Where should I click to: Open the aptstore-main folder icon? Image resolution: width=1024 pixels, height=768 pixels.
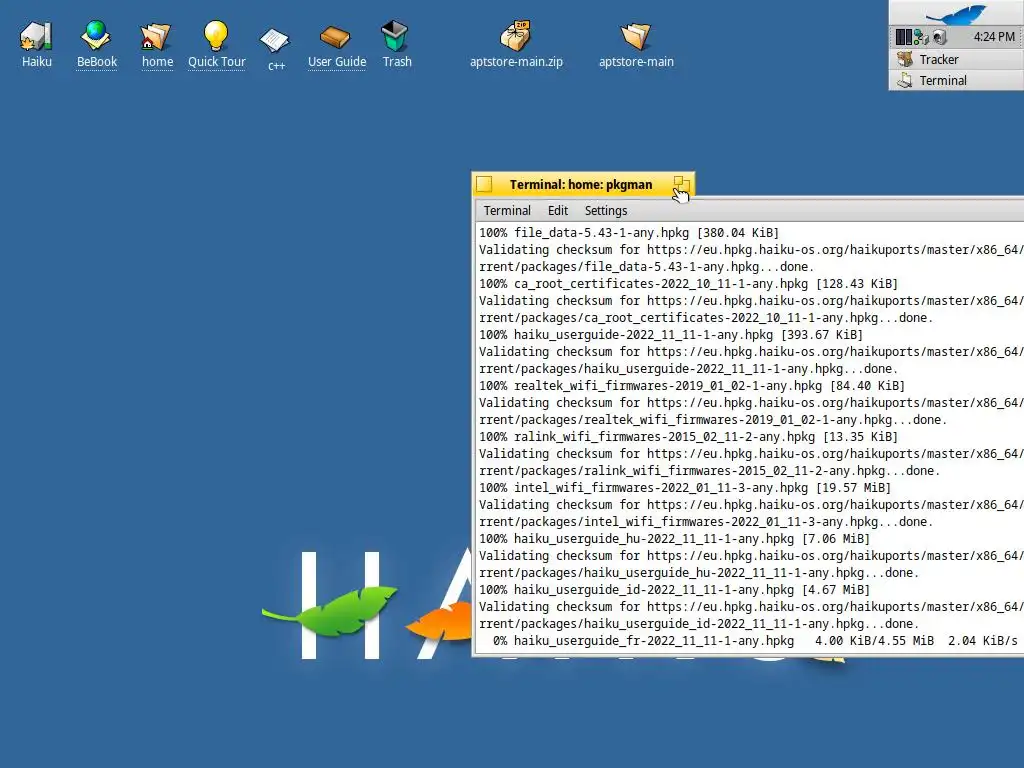635,37
